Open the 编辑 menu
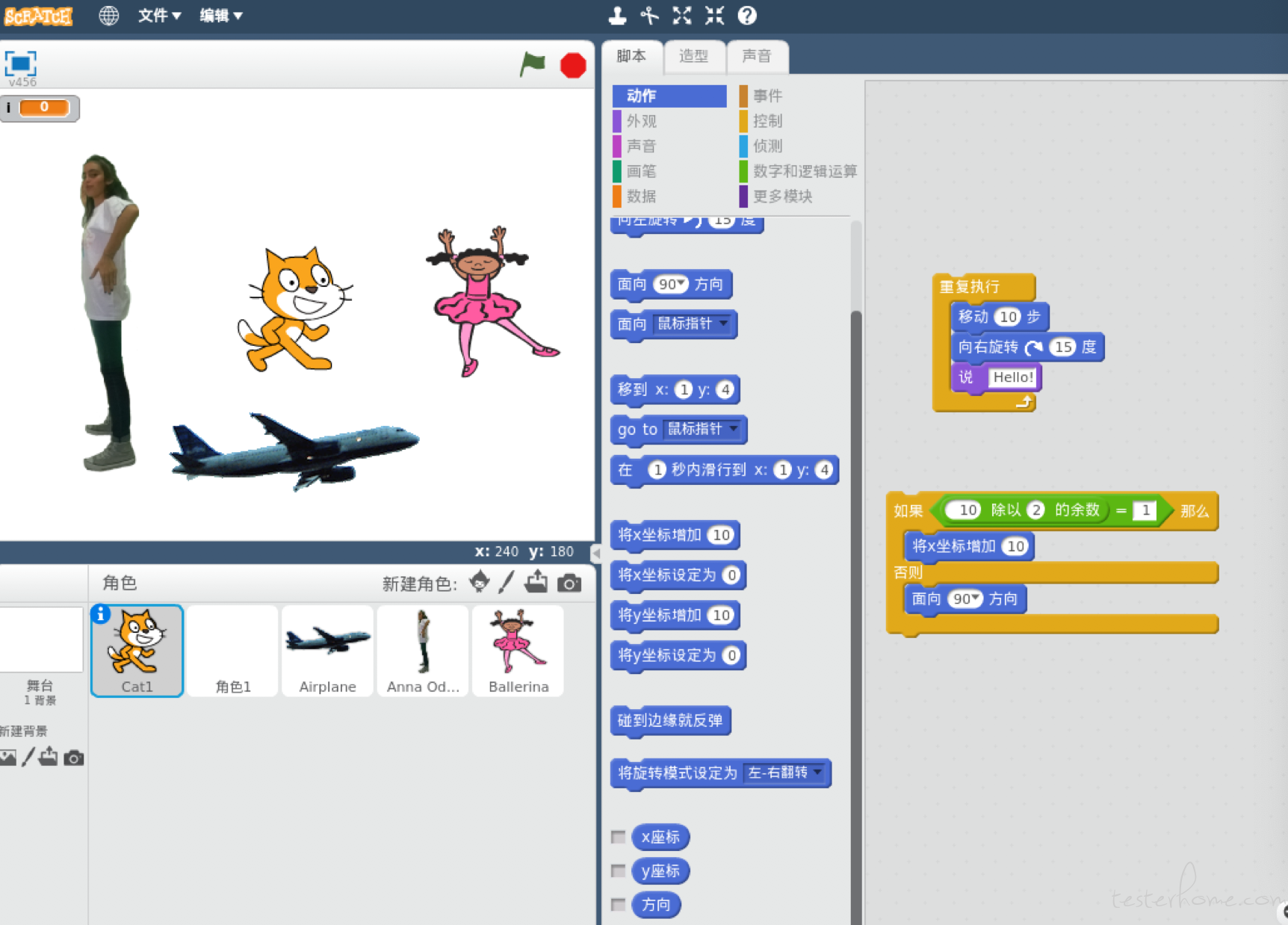The image size is (1288, 925). point(221,16)
